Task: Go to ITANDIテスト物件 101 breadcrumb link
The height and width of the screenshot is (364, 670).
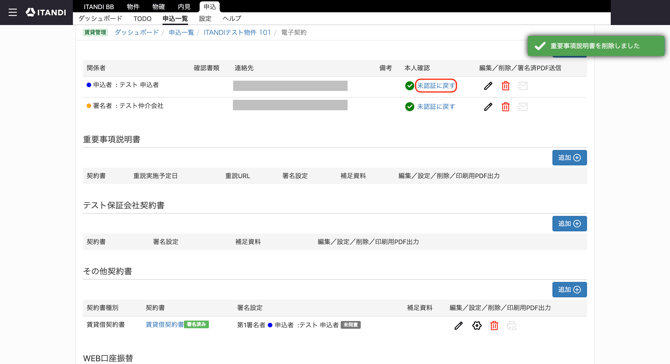Action: [x=237, y=32]
